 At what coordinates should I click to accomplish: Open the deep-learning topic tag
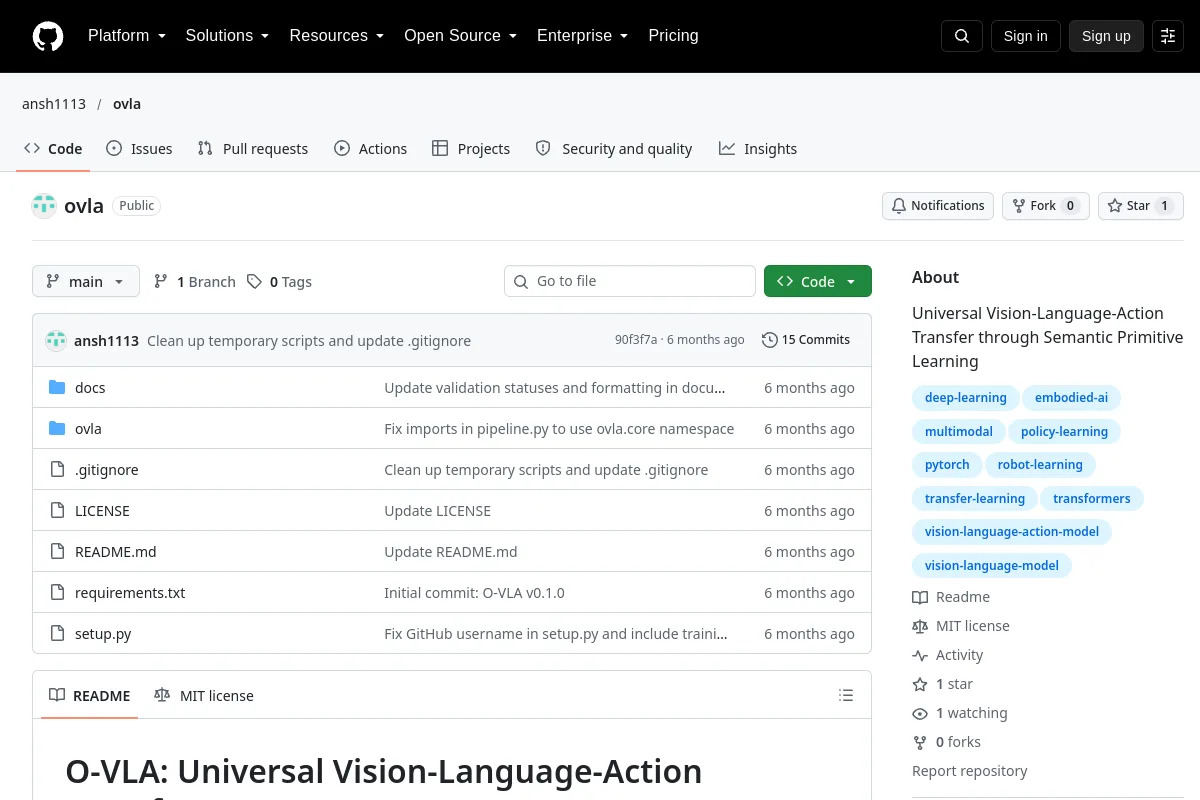coord(966,398)
